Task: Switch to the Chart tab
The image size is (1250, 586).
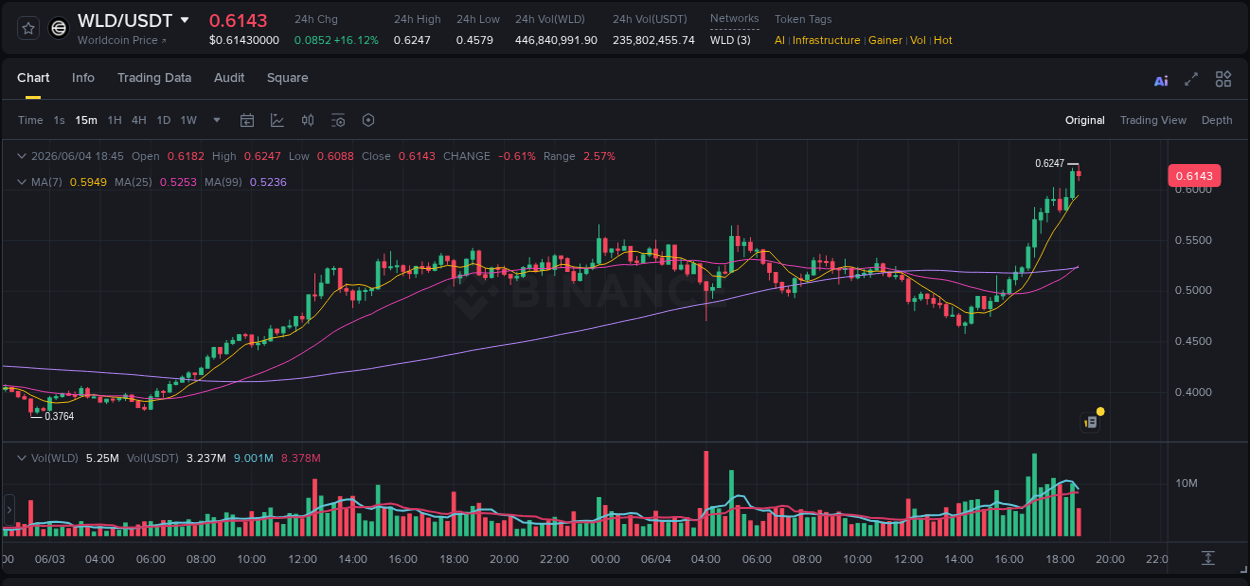Action: (x=33, y=78)
